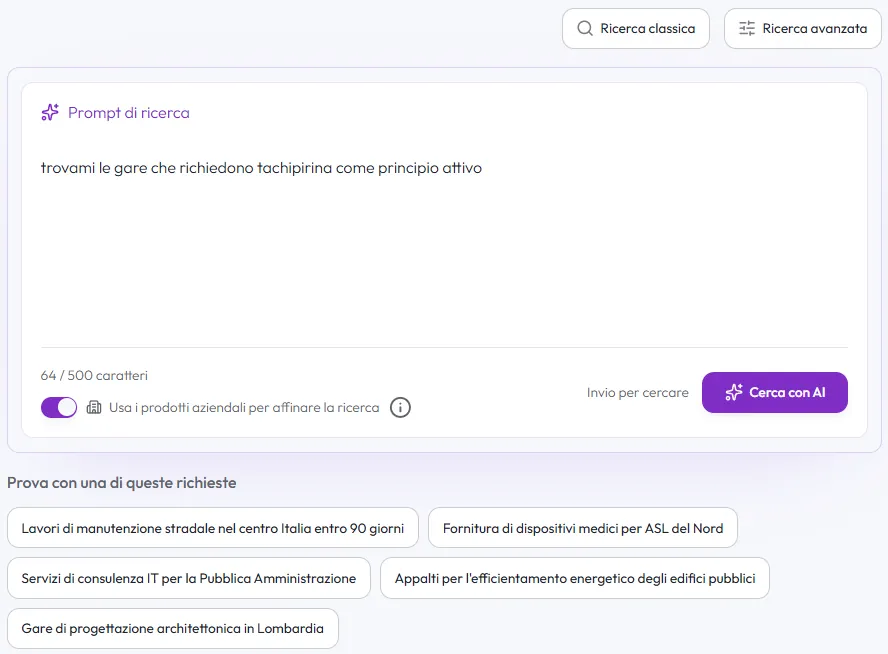Open the Ricerca avanzata search mode
The image size is (888, 654).
(x=802, y=28)
